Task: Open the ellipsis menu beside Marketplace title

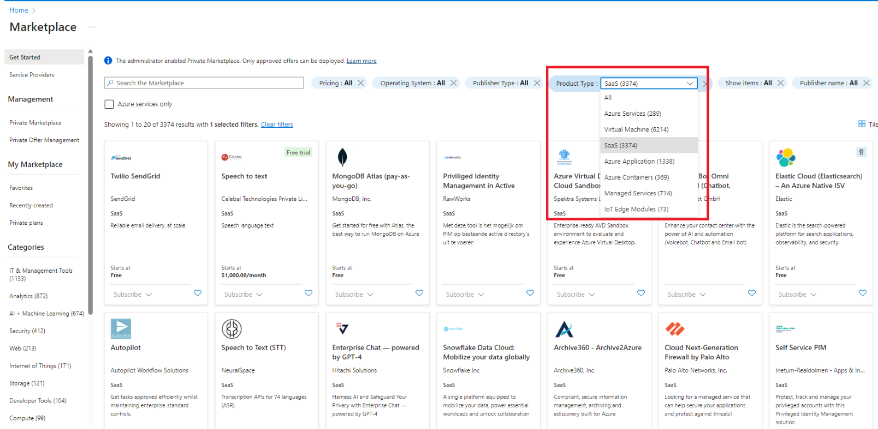Action: click(92, 27)
